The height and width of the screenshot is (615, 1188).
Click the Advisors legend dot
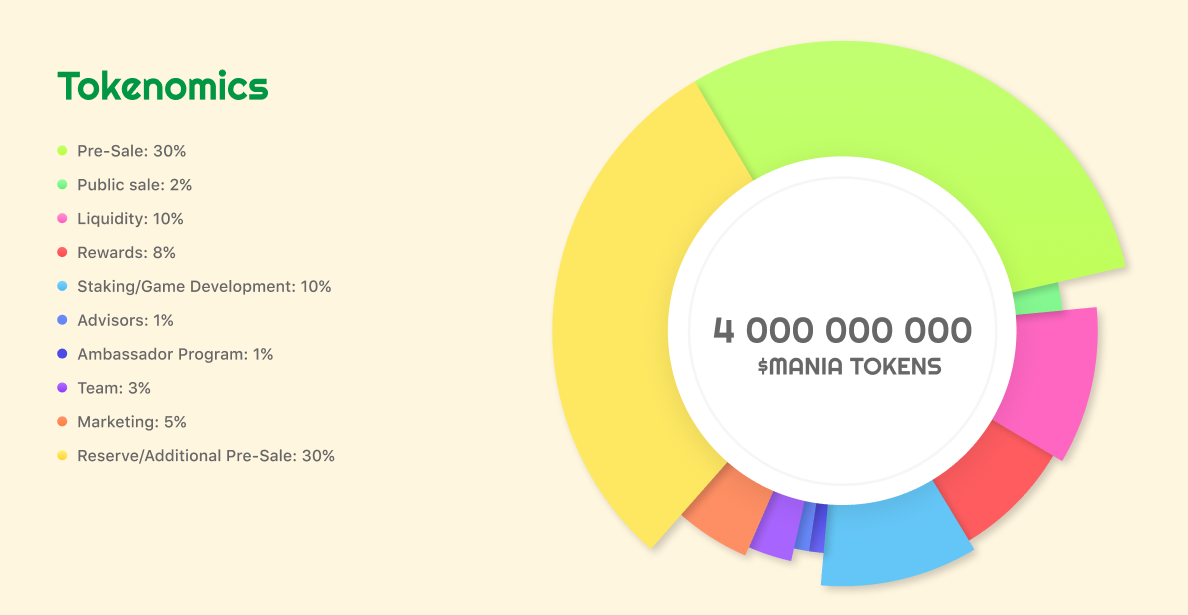click(62, 321)
